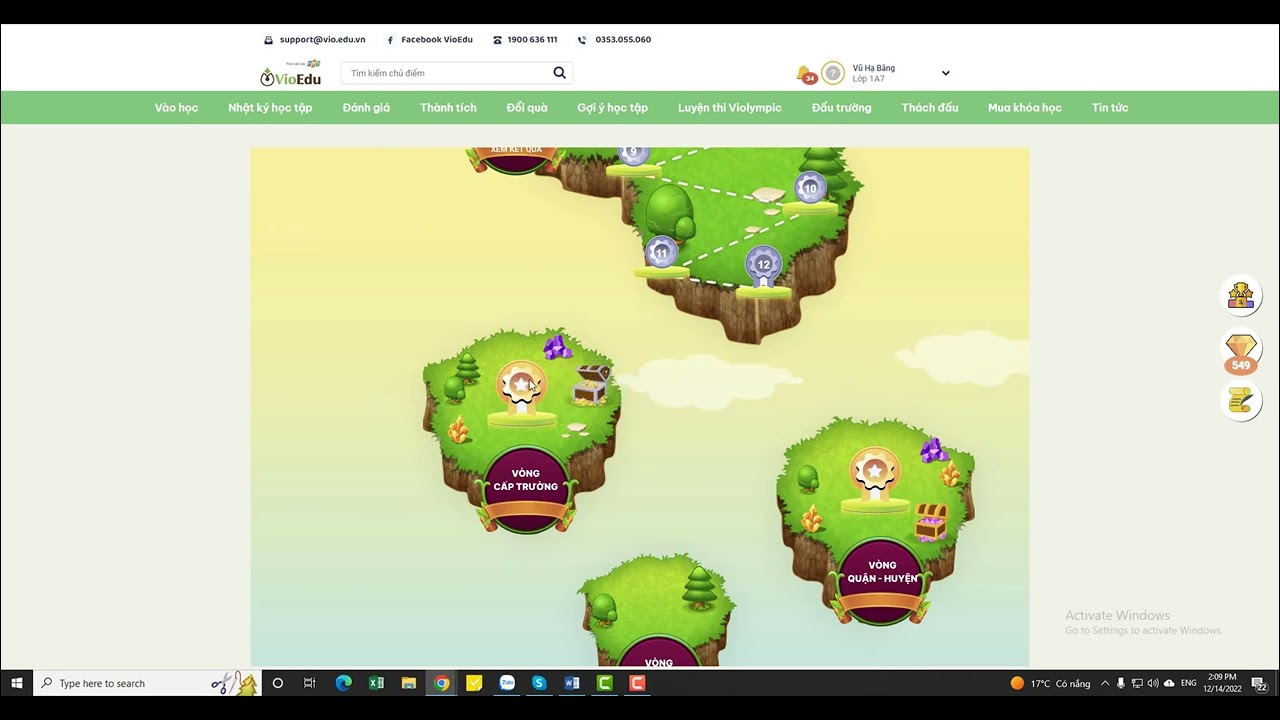Click ENG language indicator
The image size is (1280, 720).
(x=1188, y=683)
